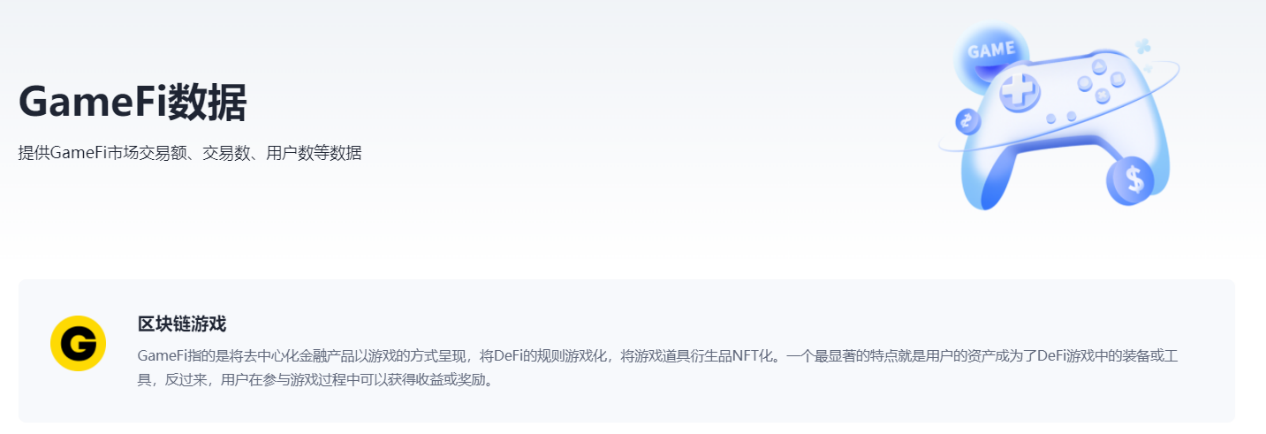The width and height of the screenshot is (1266, 434).
Task: Click the two small center dots on controller
Action: (x=1061, y=118)
